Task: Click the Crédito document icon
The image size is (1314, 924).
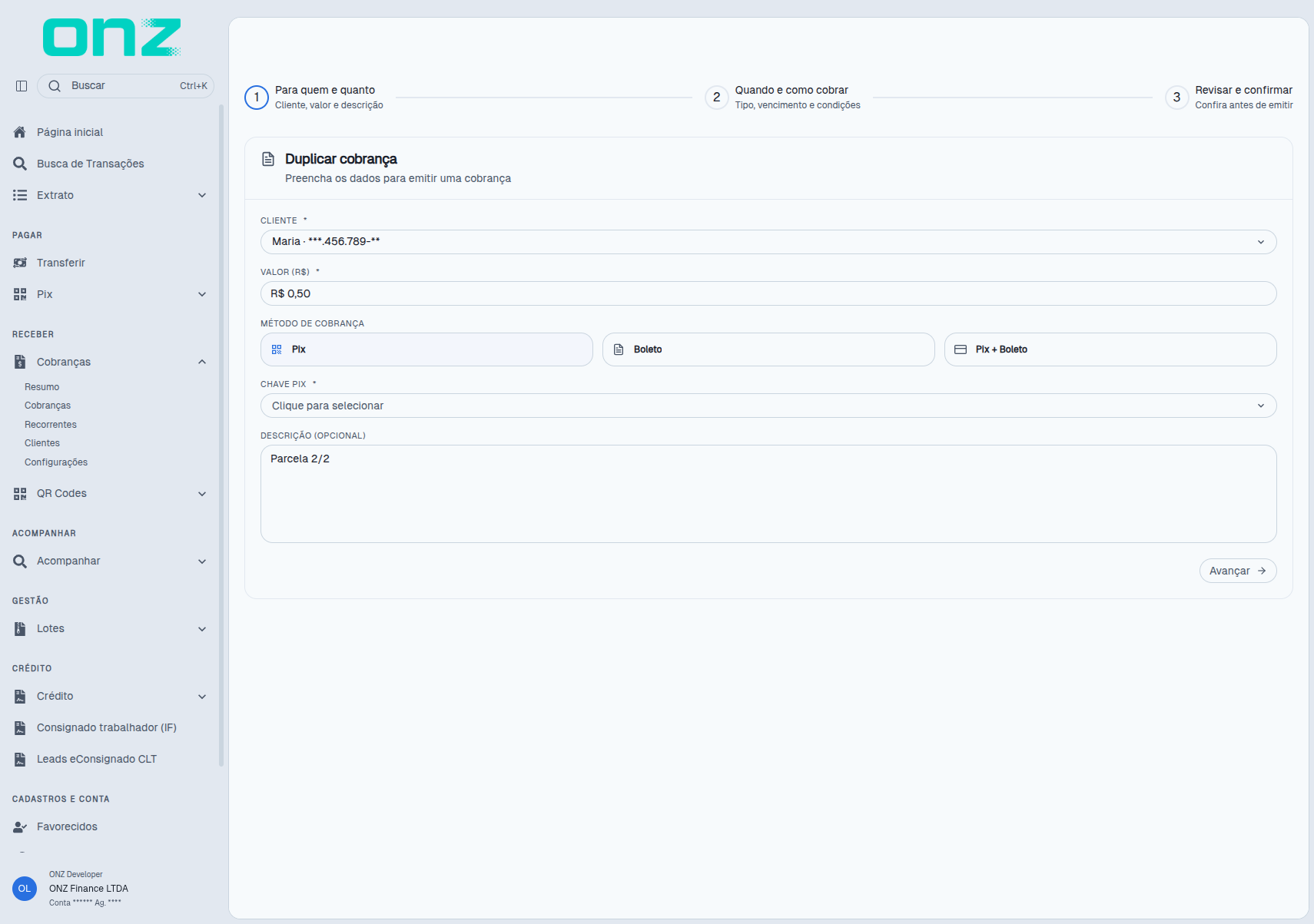Action: coord(20,696)
